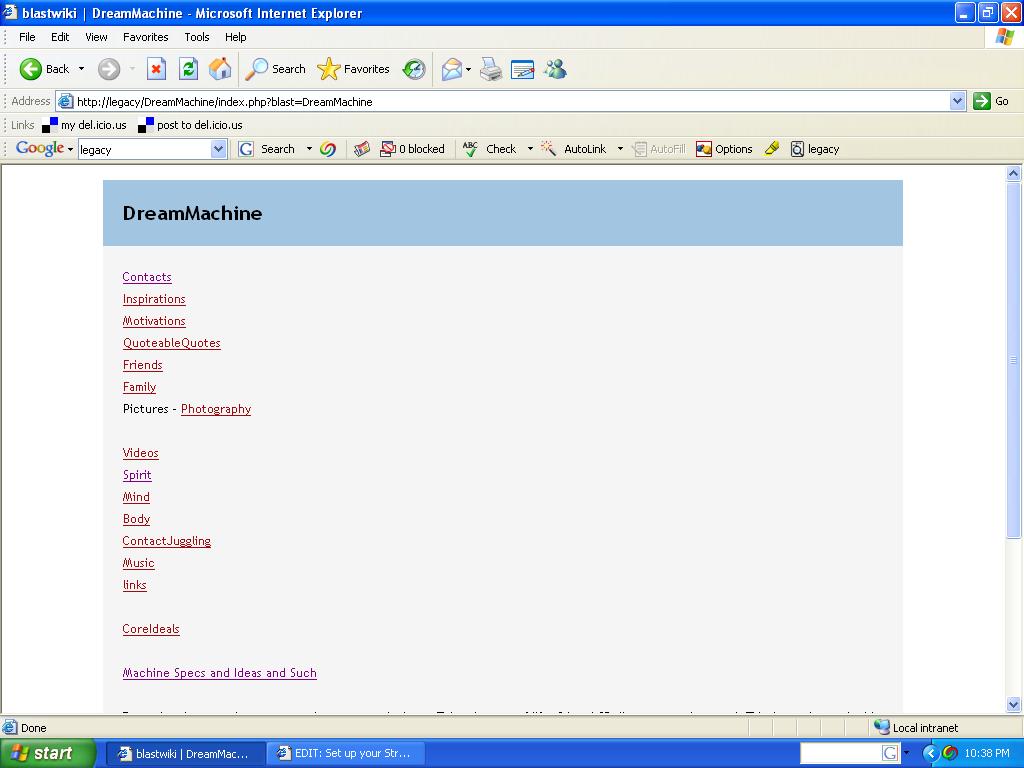Click the legacy word-find button

pyautogui.click(x=815, y=149)
